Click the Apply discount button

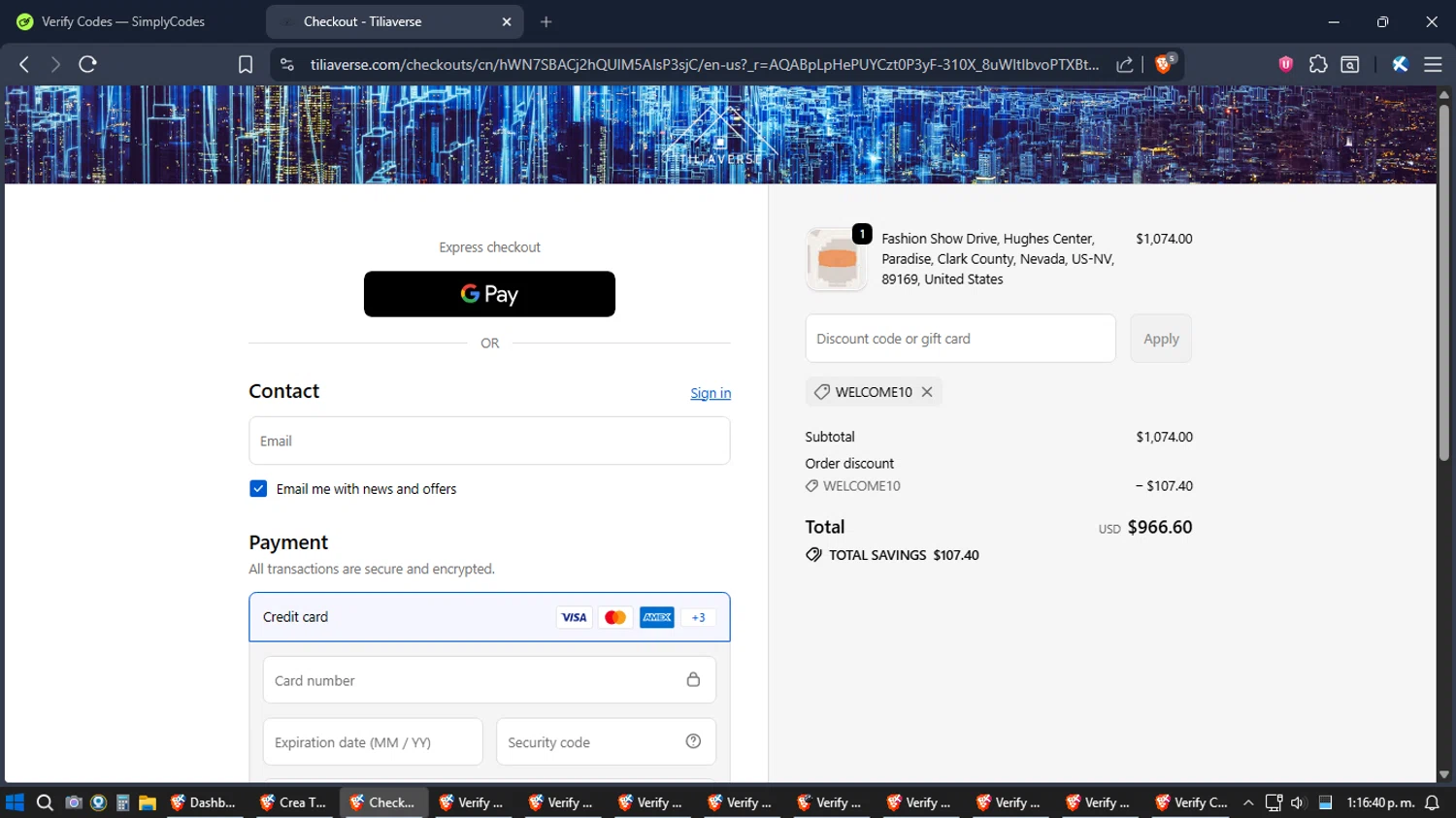click(1161, 339)
